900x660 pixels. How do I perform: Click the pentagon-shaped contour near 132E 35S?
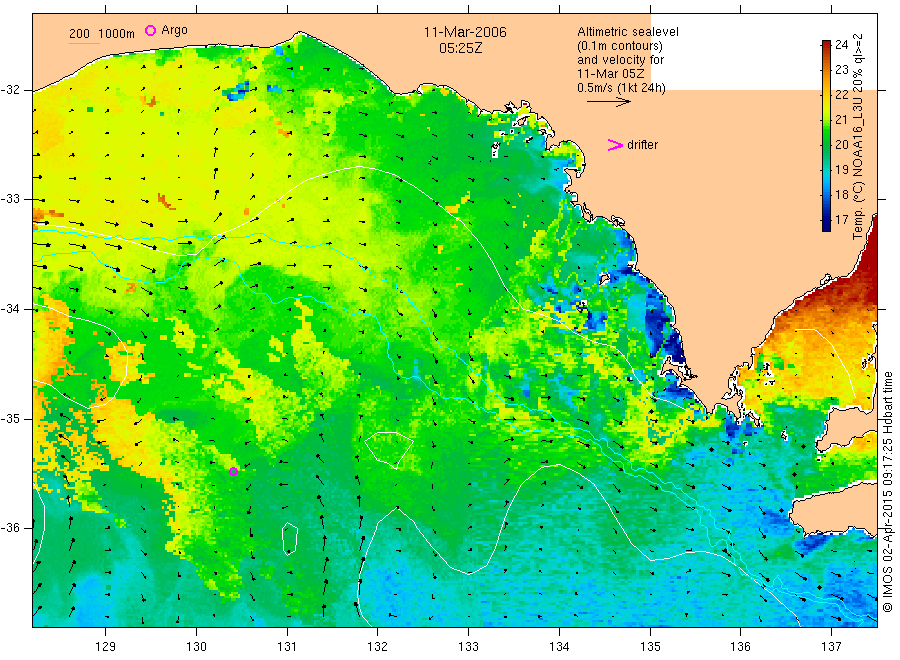pos(389,450)
